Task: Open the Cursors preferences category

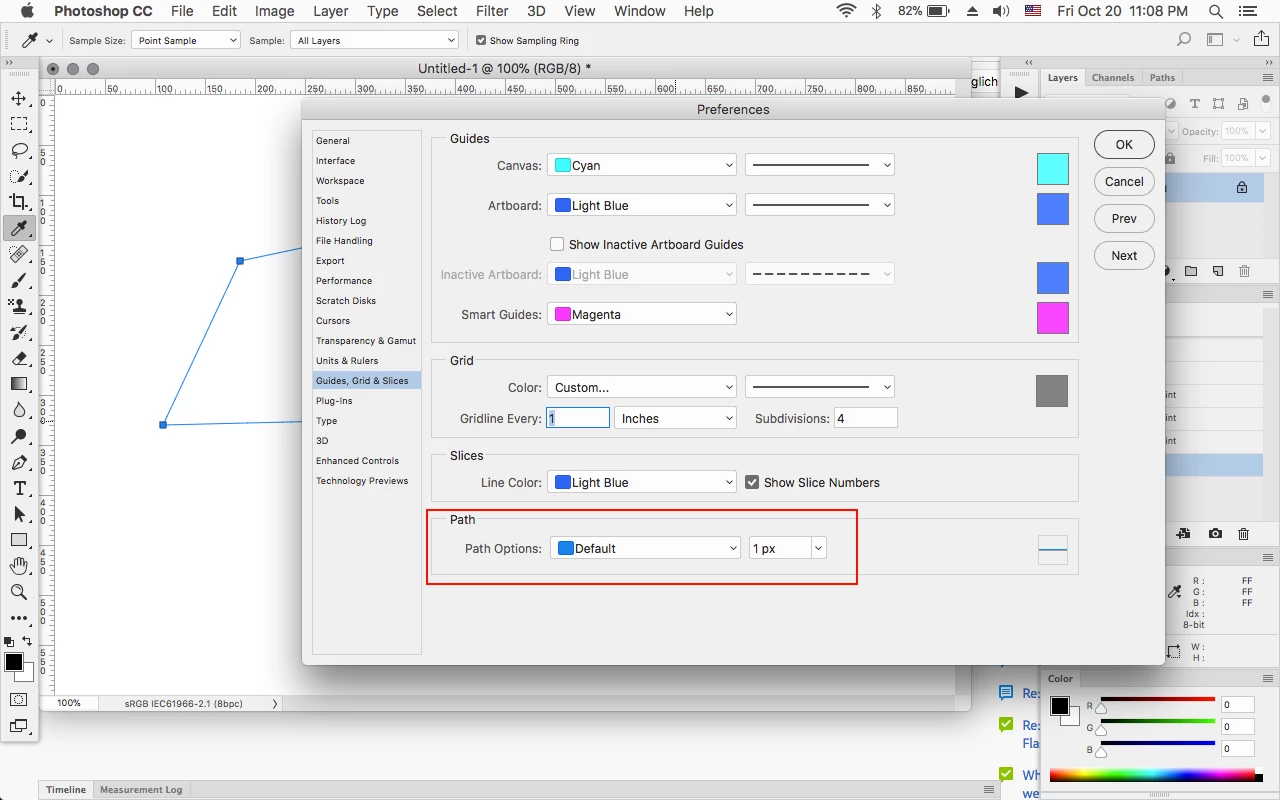Action: (333, 321)
